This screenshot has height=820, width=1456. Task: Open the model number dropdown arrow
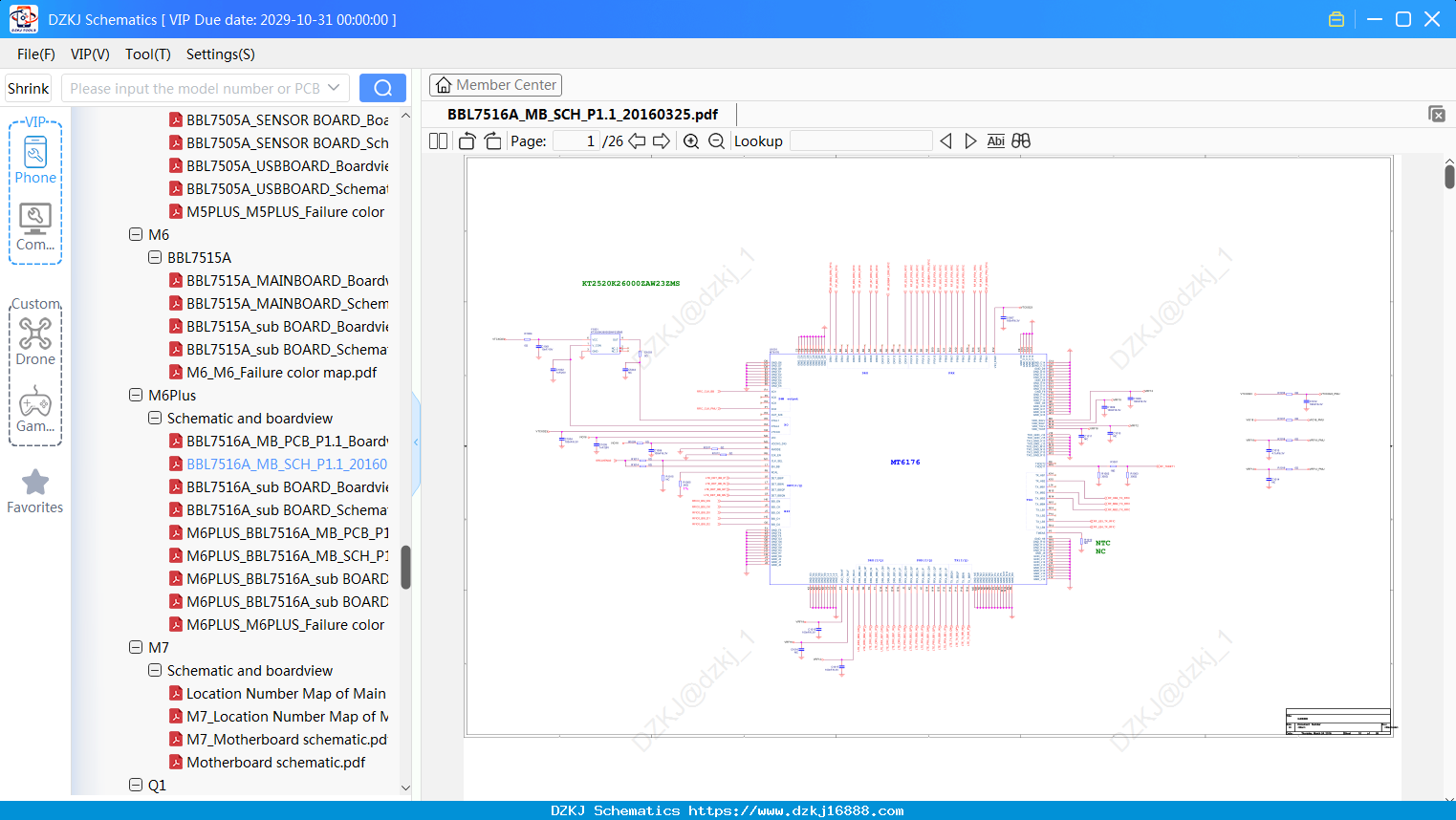tap(334, 88)
